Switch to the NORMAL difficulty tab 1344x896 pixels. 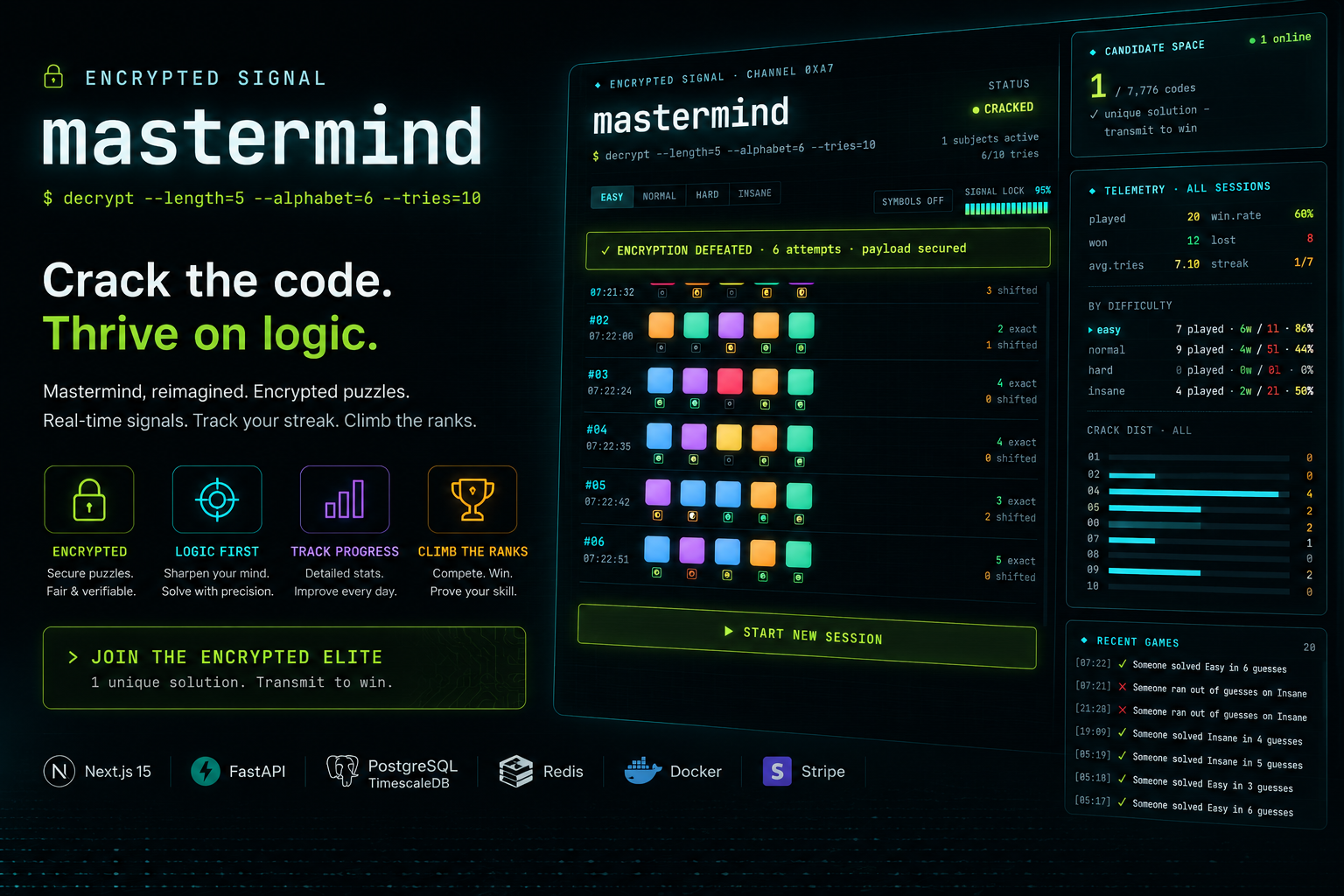coord(659,196)
